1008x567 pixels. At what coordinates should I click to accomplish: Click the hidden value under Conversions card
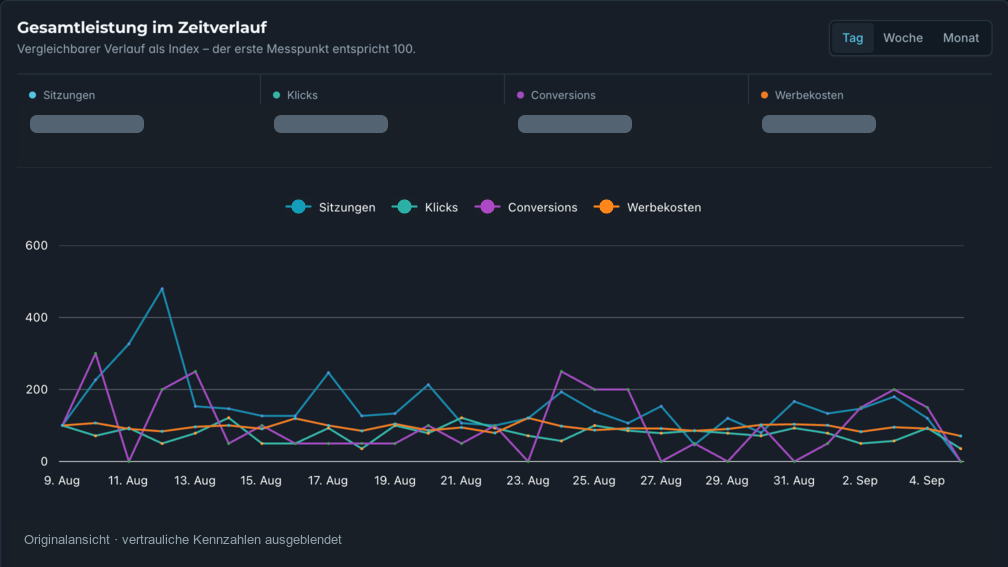pyautogui.click(x=575, y=124)
